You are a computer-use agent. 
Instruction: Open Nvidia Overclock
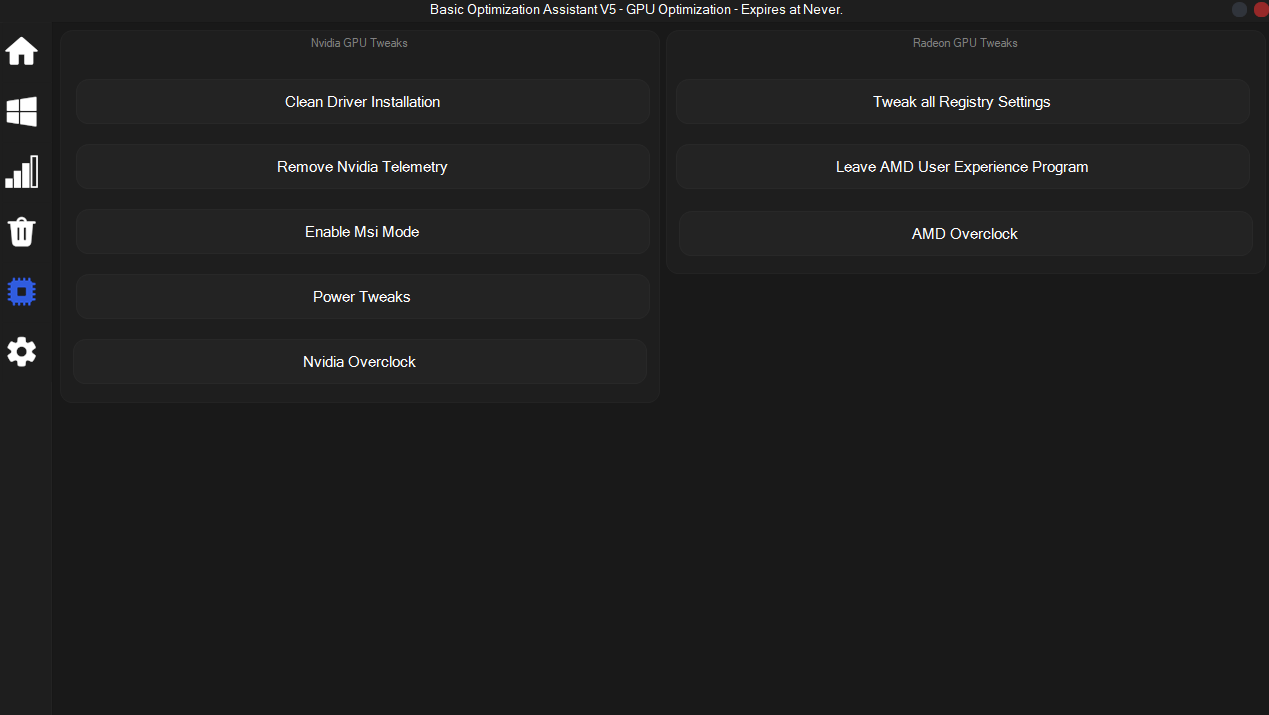click(x=359, y=362)
